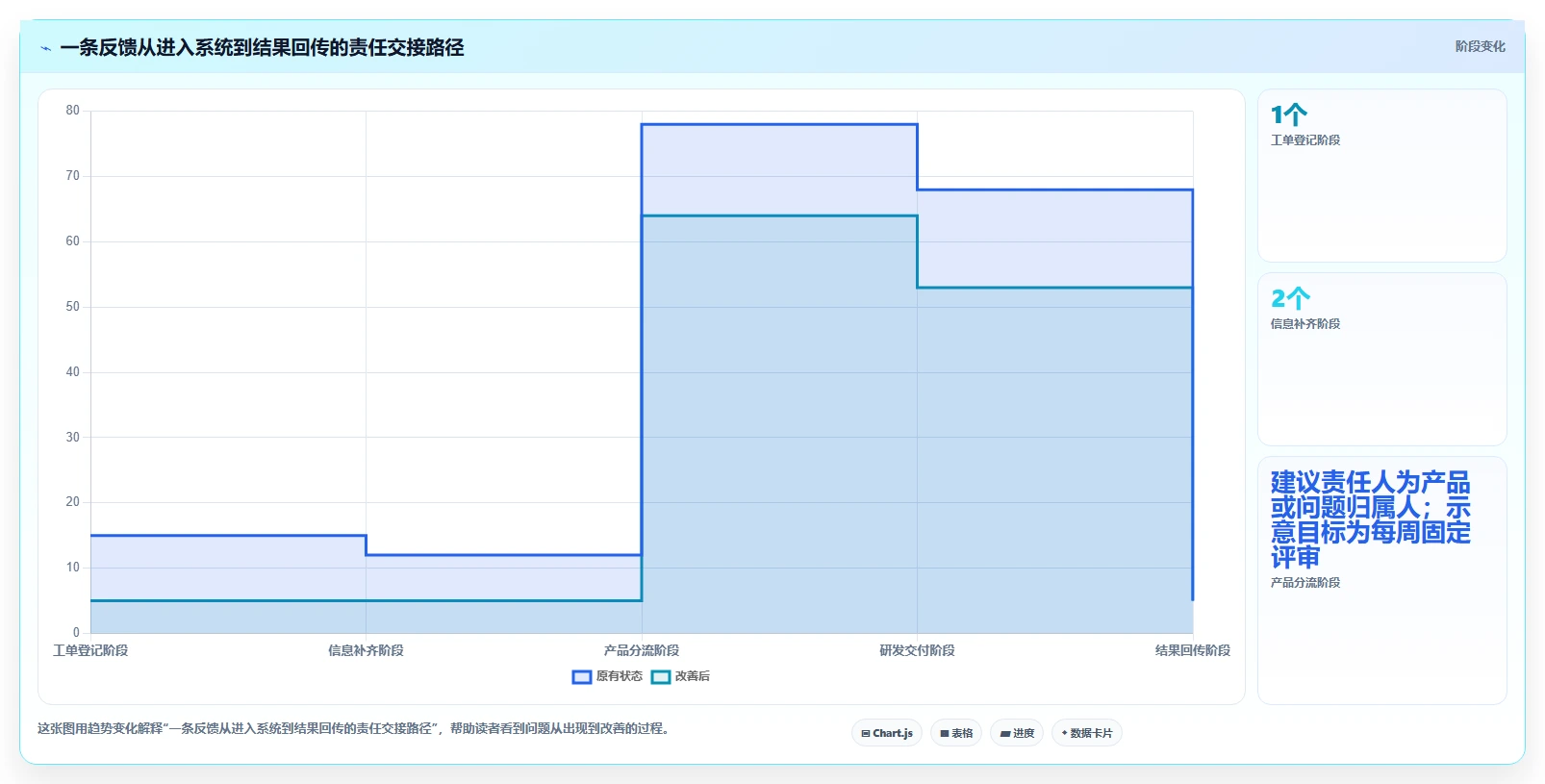Viewport: 1545px width, 784px height.
Task: Click the chart title text
Action: click(262, 47)
